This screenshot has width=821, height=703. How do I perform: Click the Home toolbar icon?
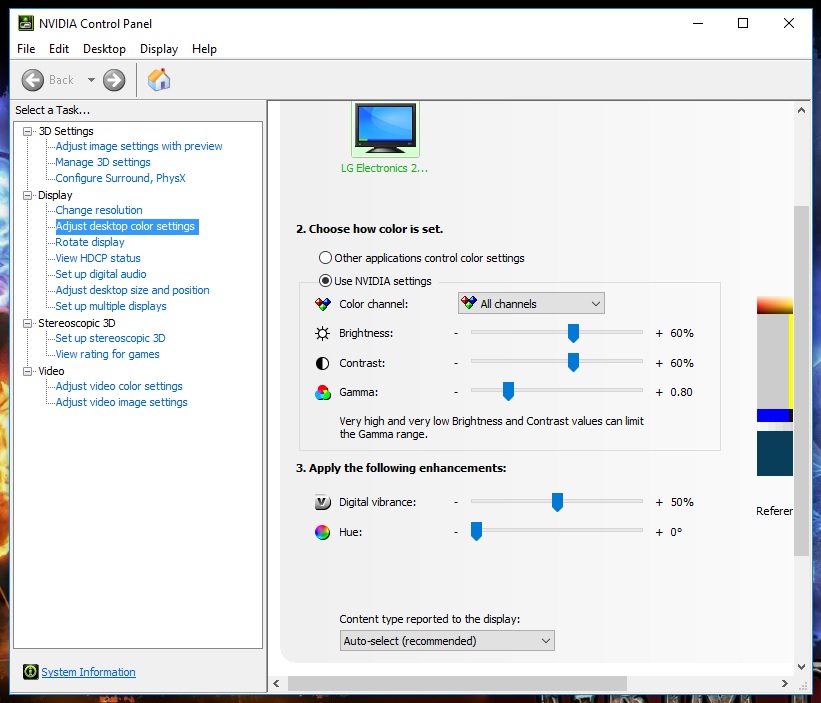pos(158,80)
